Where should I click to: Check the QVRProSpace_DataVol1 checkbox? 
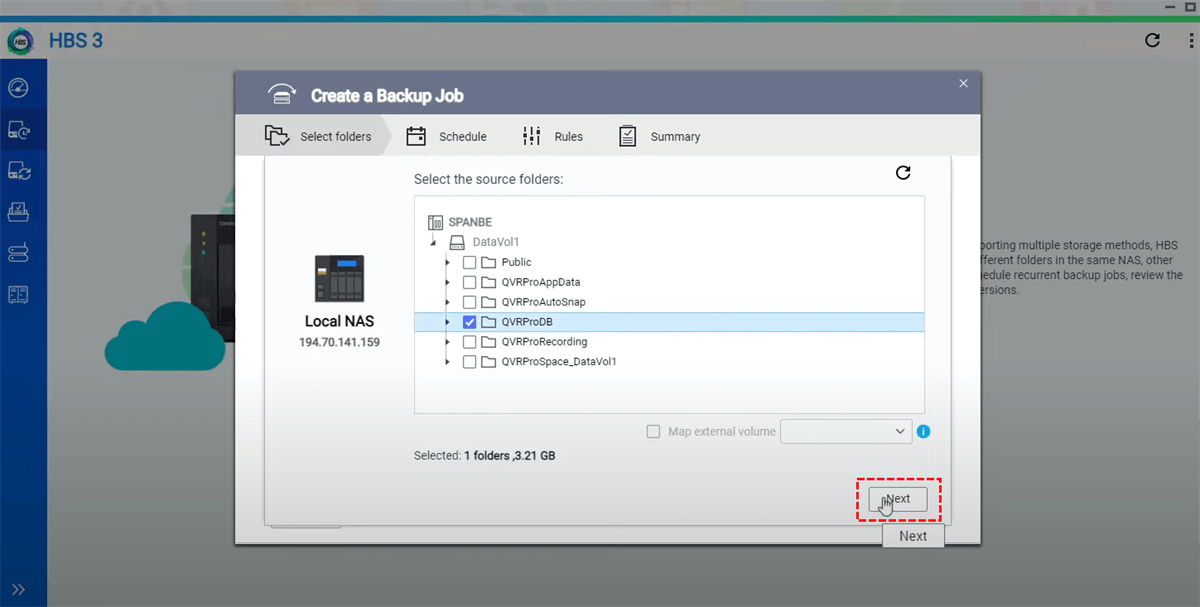point(469,362)
